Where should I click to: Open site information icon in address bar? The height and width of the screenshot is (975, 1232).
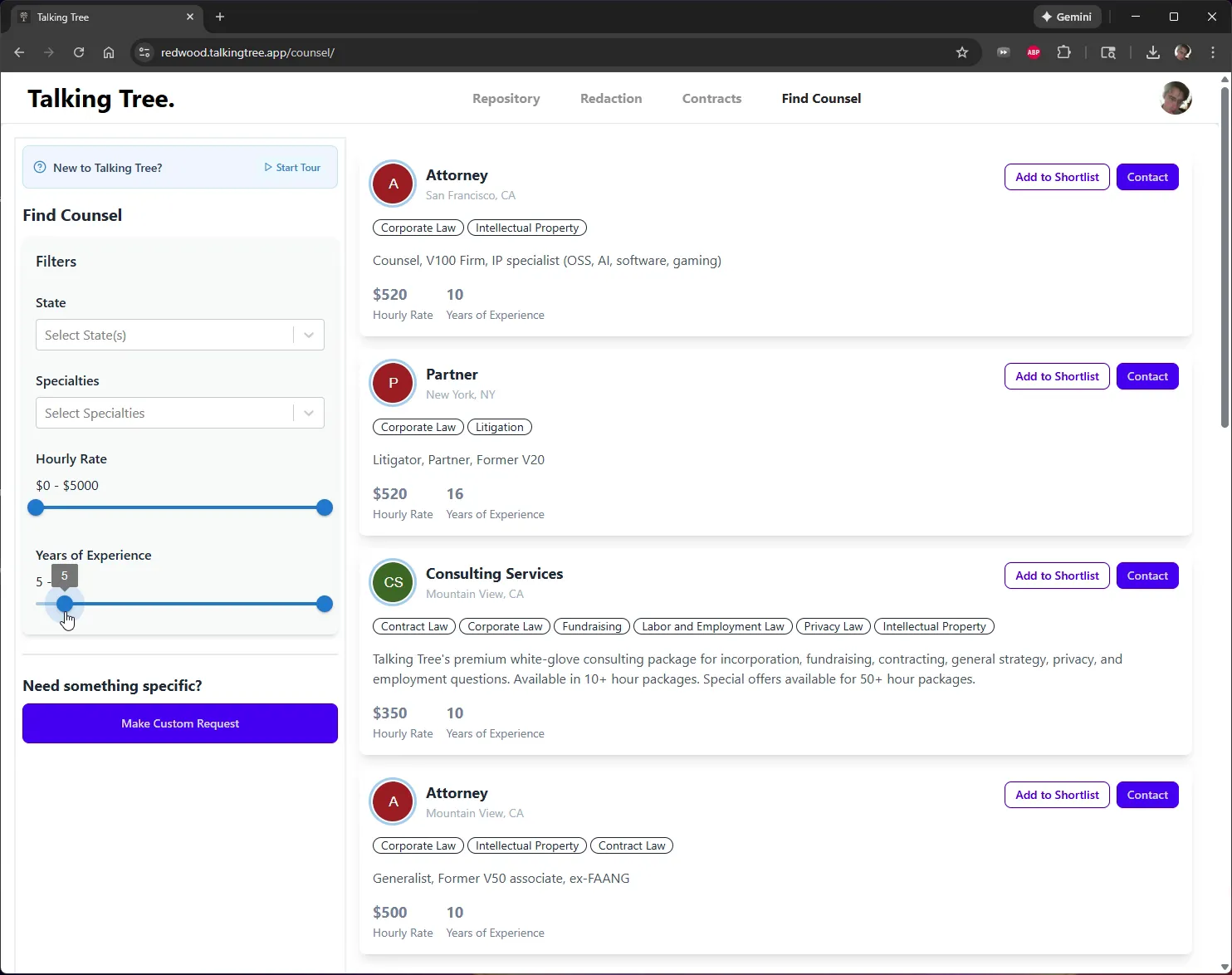[x=144, y=52]
